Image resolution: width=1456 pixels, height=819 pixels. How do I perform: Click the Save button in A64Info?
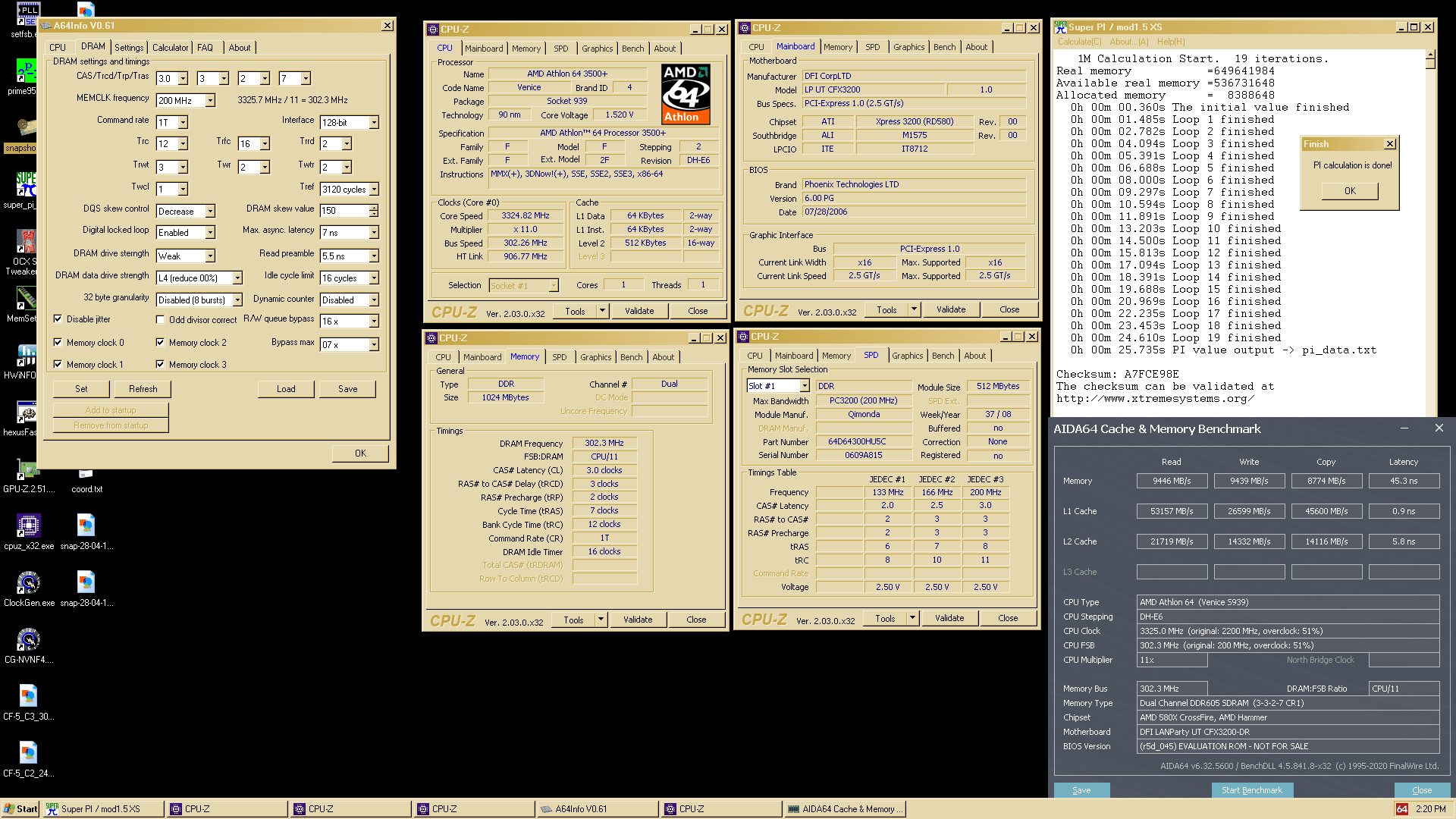(x=348, y=389)
